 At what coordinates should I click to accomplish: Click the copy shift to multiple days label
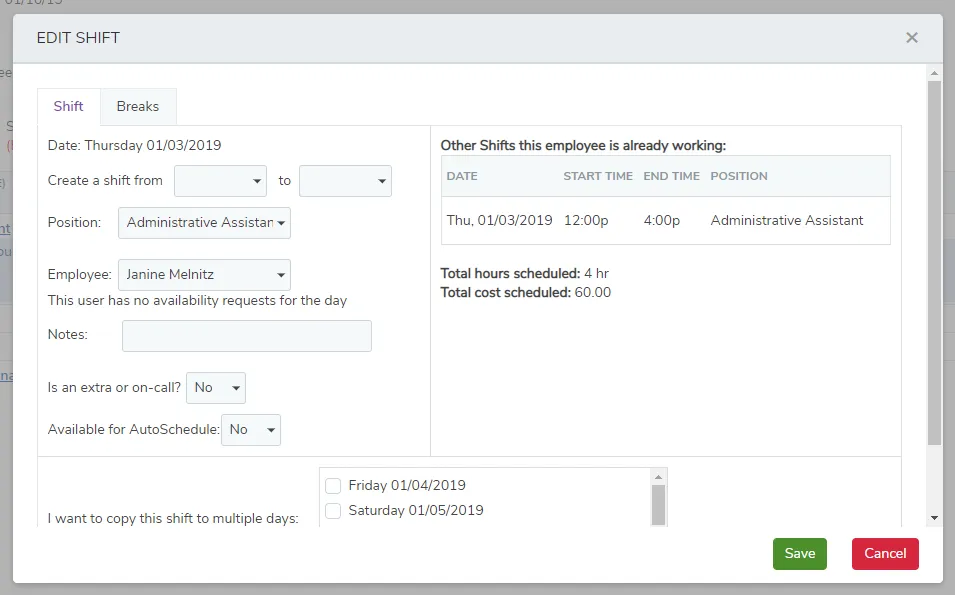tap(173, 519)
